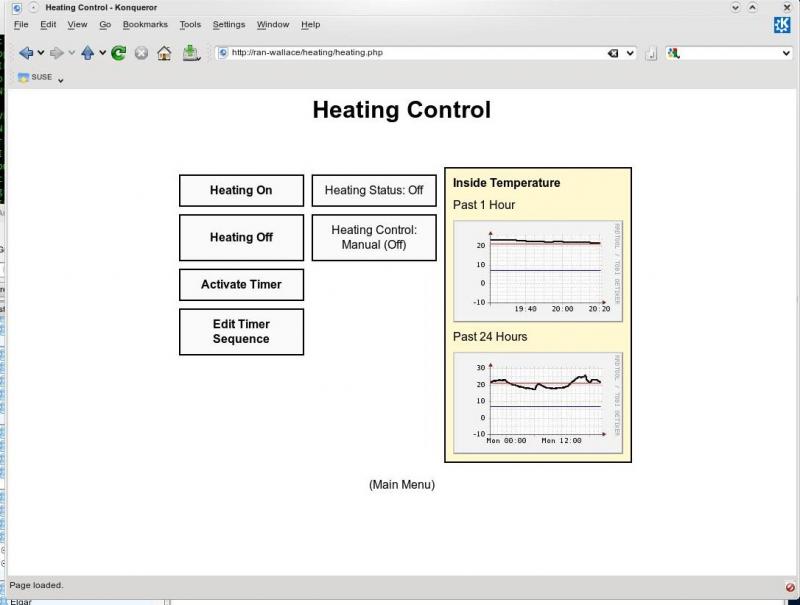Image resolution: width=800 pixels, height=605 pixels.
Task: Go to the Home page icon
Action: point(164,53)
